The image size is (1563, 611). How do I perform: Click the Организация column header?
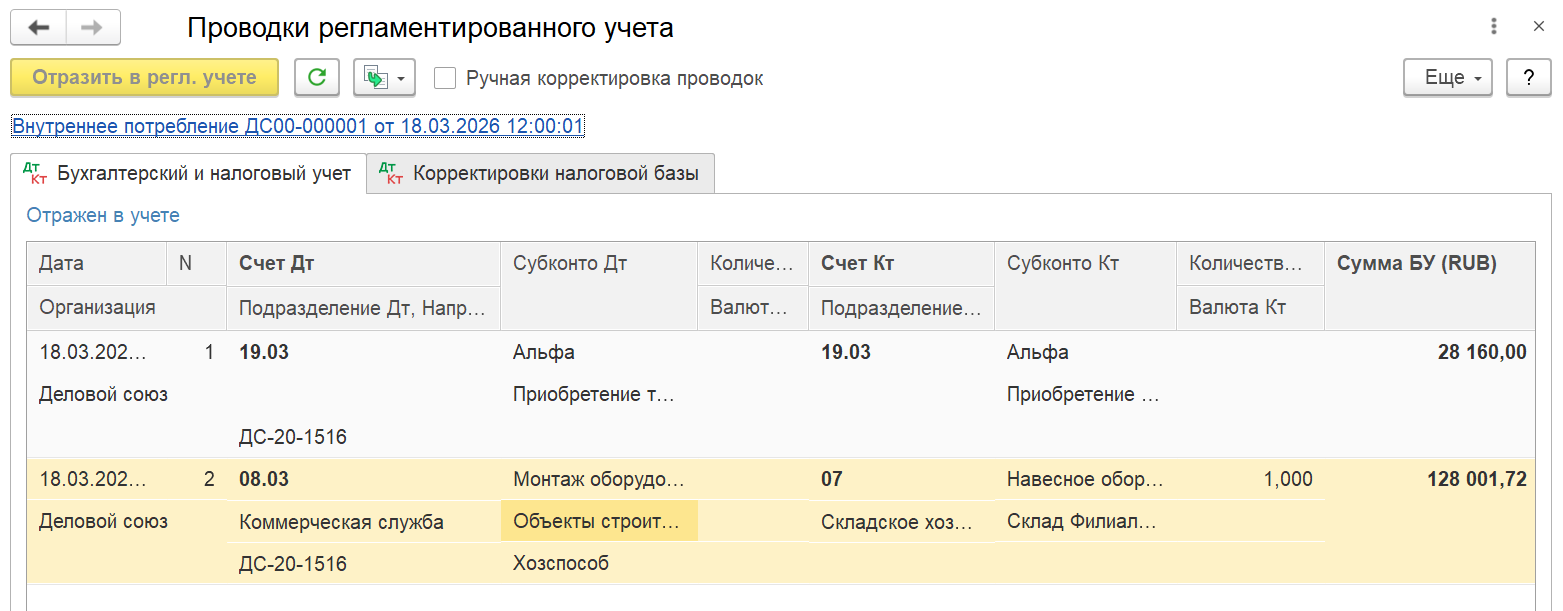(x=126, y=308)
